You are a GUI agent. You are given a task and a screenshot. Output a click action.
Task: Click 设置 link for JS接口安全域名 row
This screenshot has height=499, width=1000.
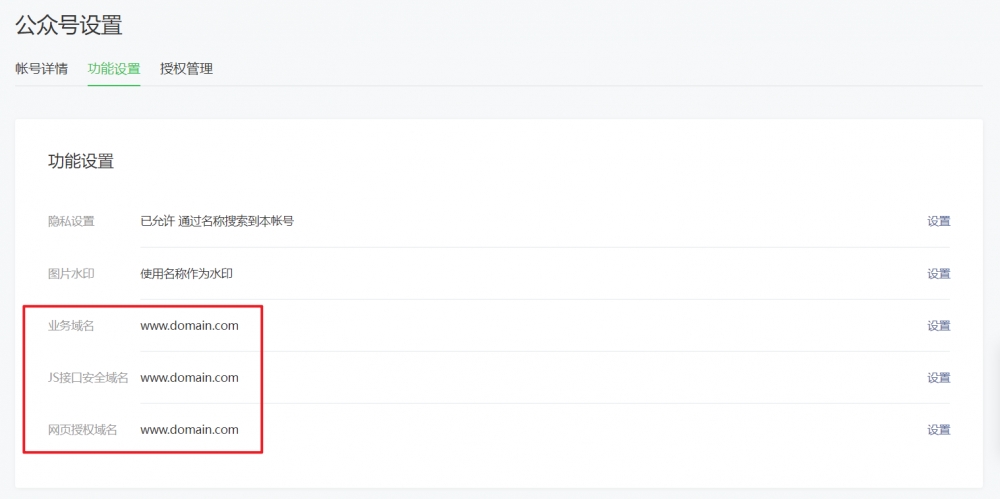[939, 378]
